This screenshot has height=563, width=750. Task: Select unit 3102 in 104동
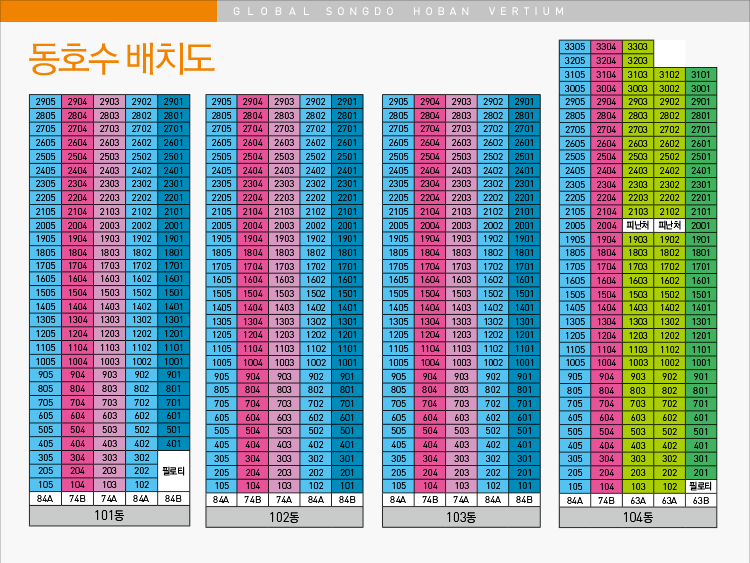coord(669,74)
